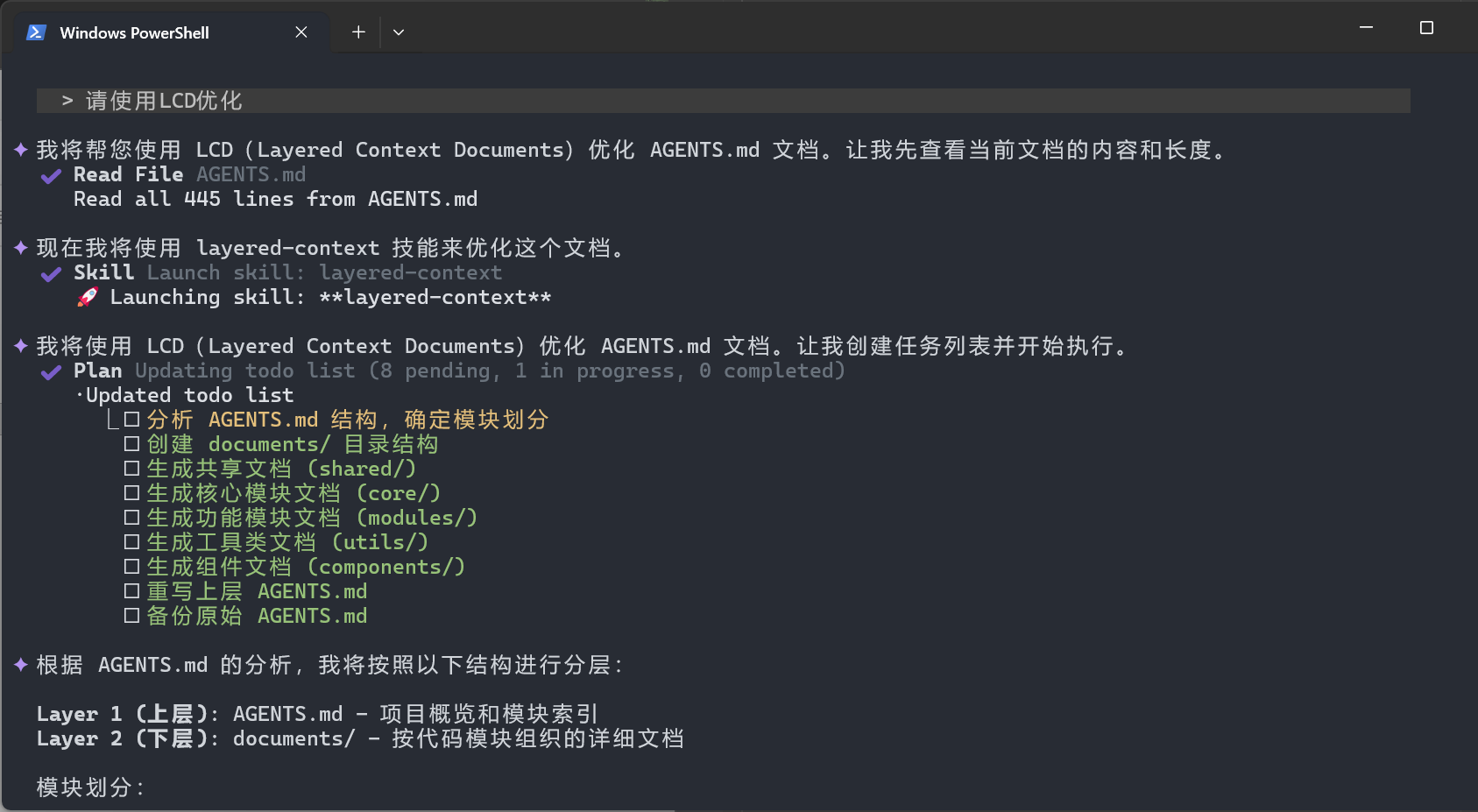Click the checkmark next to Plan
Screen dimensions: 1478x812
click(52, 372)
